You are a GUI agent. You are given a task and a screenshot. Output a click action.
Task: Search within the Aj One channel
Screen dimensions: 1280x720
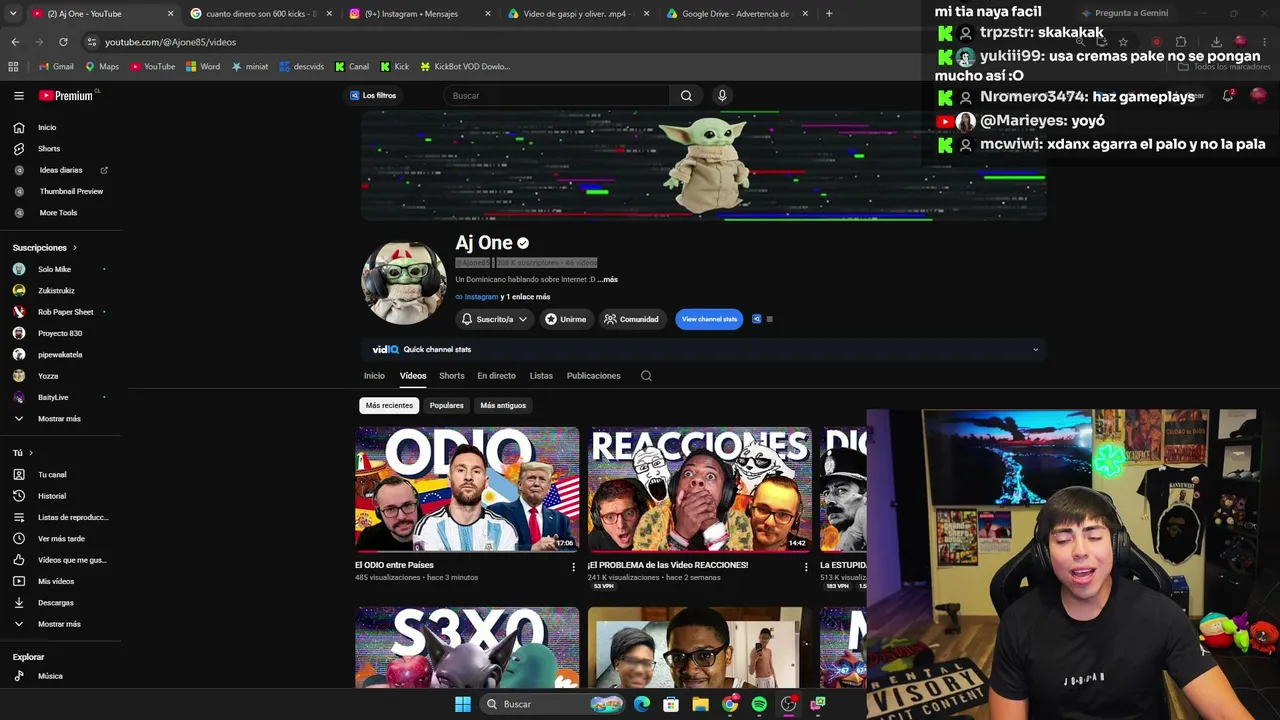click(646, 376)
